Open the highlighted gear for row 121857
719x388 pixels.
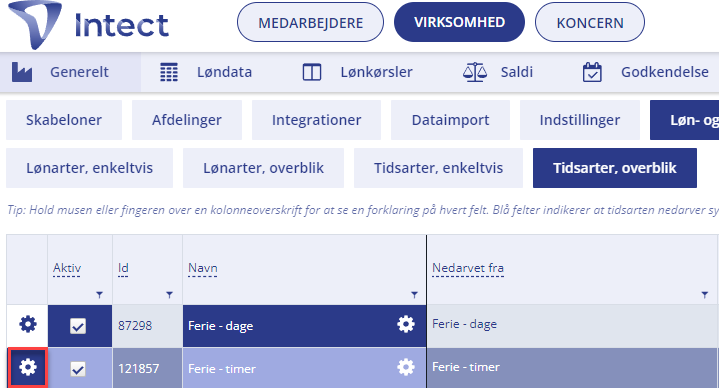[x=28, y=367]
